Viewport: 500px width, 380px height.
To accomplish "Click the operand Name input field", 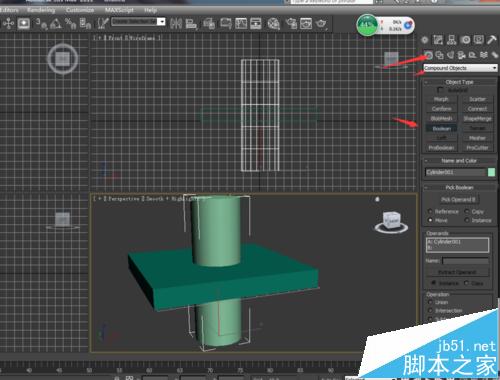I will (465, 261).
